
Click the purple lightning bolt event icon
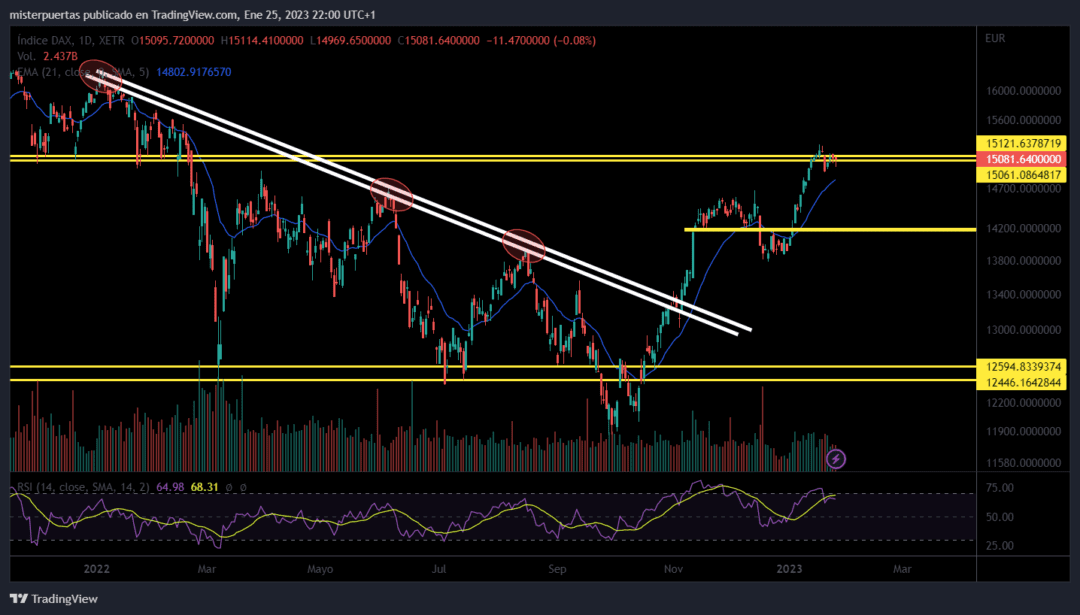[x=837, y=459]
